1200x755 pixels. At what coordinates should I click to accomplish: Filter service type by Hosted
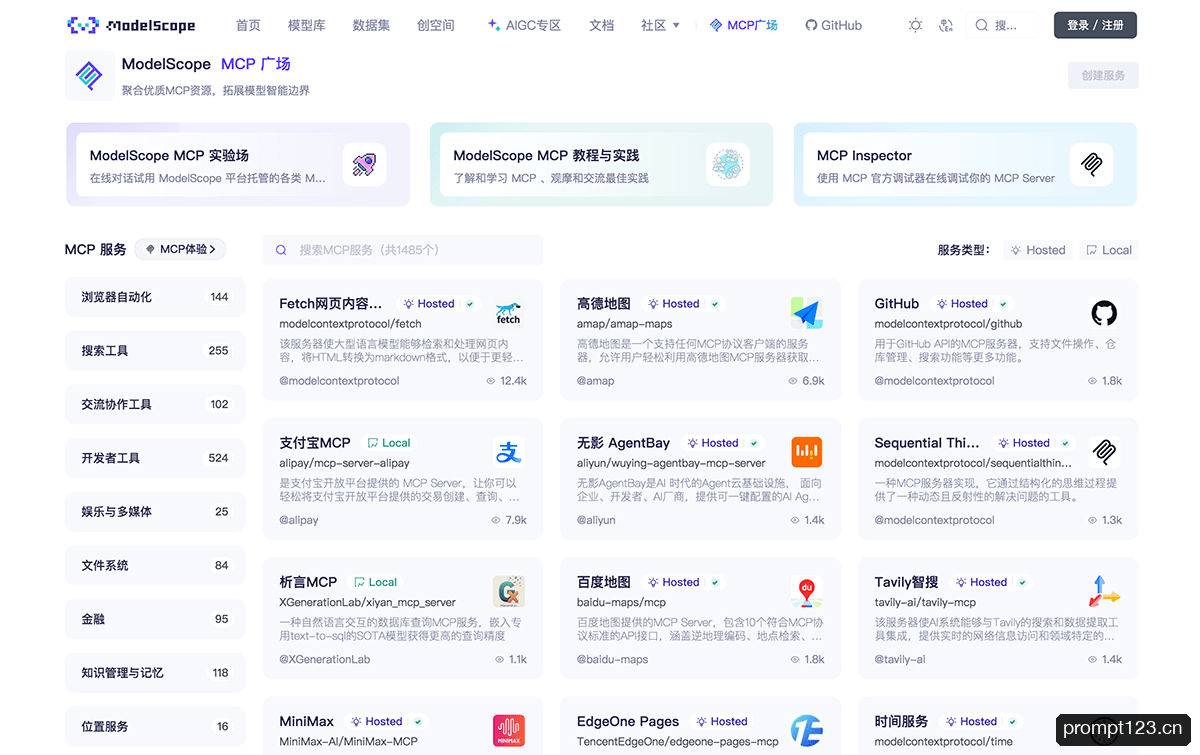(1038, 250)
